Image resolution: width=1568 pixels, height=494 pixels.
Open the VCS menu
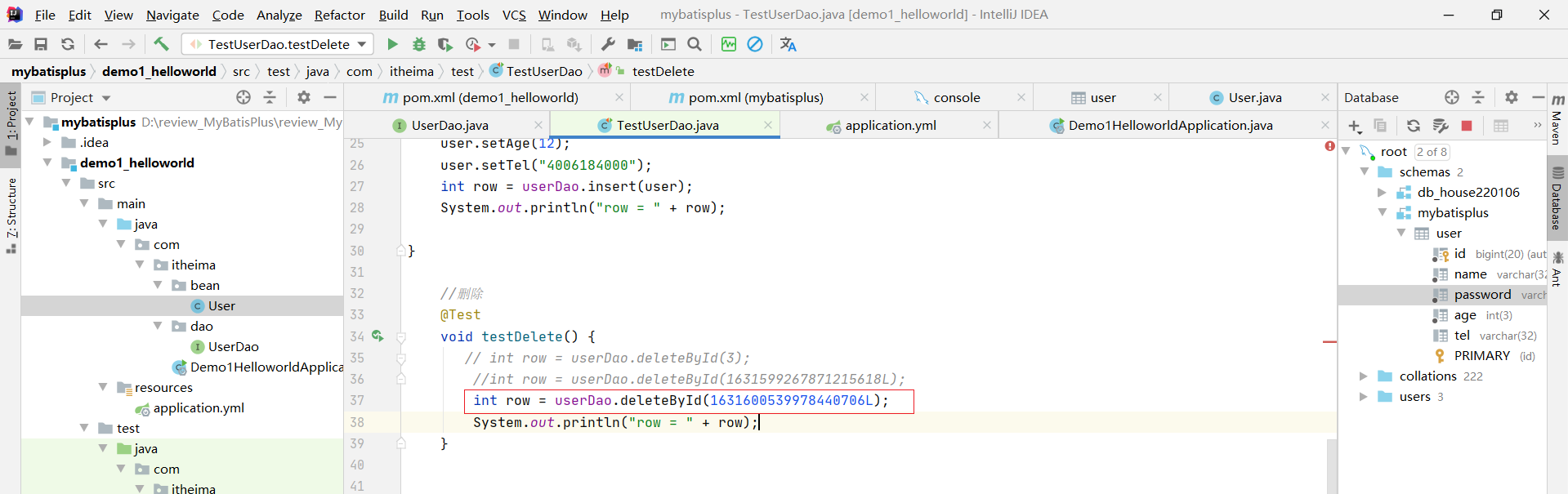coord(514,15)
